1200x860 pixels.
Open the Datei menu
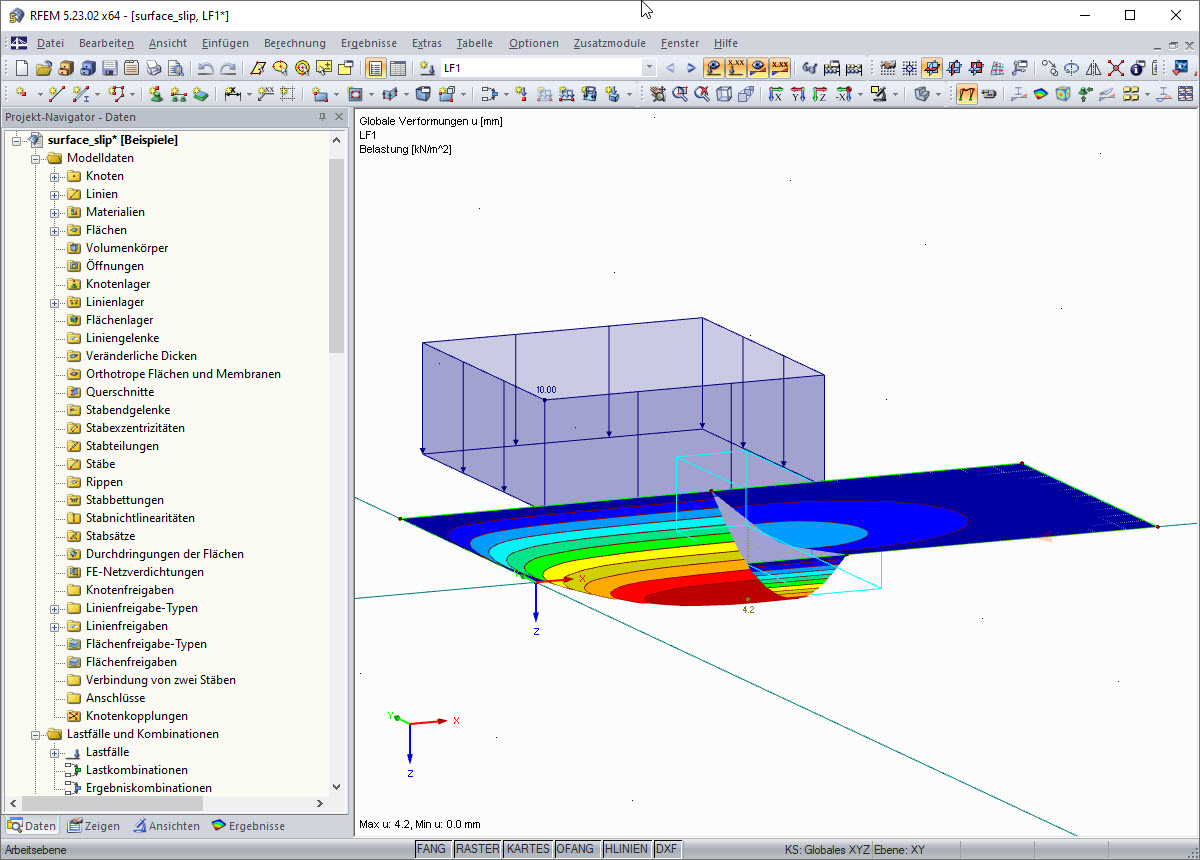50,43
